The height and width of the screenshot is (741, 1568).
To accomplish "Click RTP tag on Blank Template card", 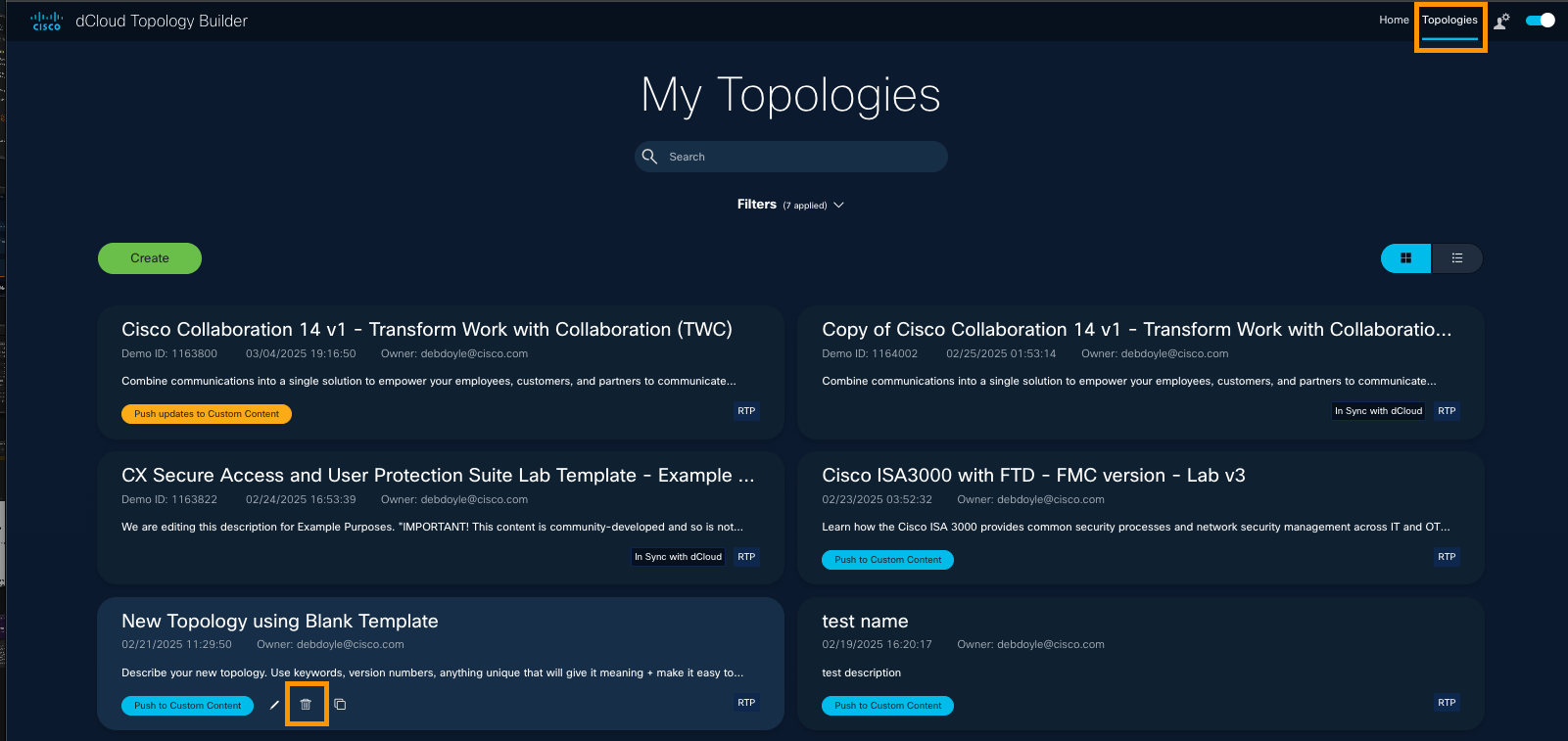I will click(x=746, y=703).
